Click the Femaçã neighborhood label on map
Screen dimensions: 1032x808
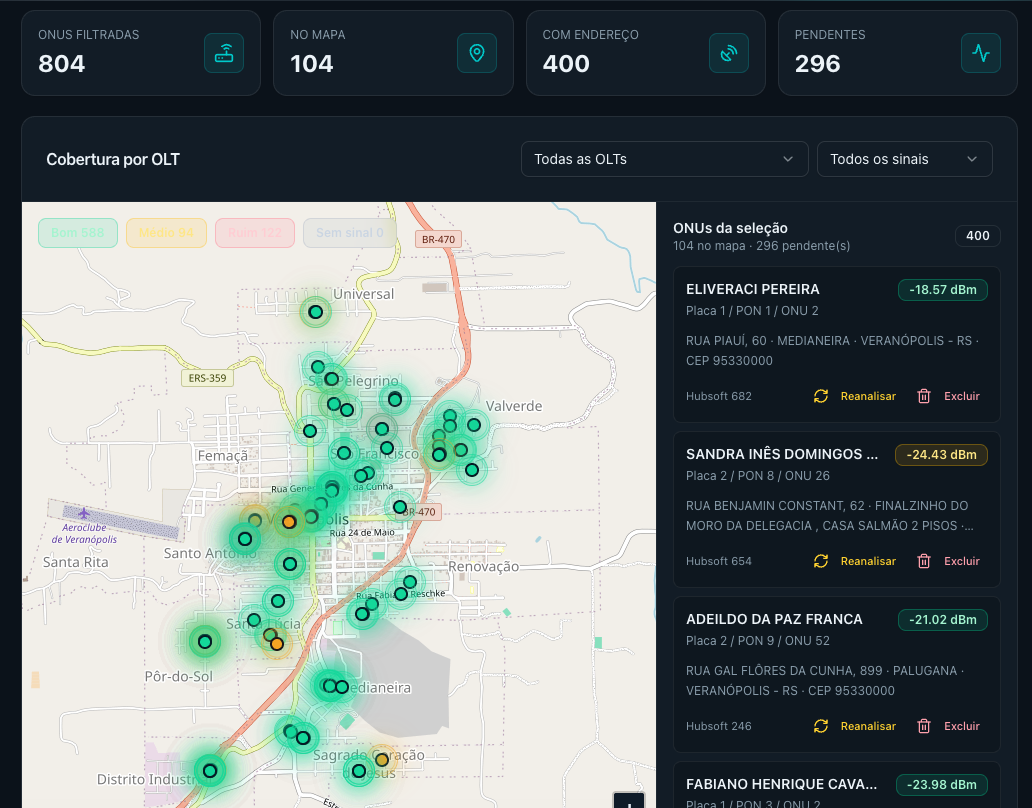point(223,455)
